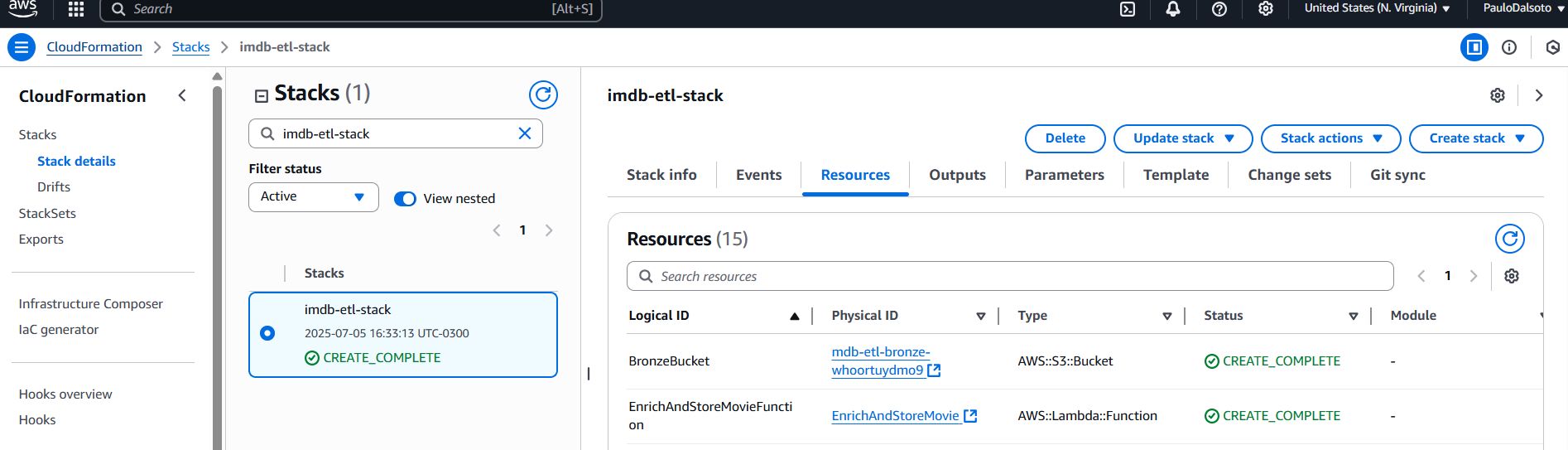Image resolution: width=1568 pixels, height=450 pixels.
Task: Switch to the Outputs tab
Action: coord(957,175)
